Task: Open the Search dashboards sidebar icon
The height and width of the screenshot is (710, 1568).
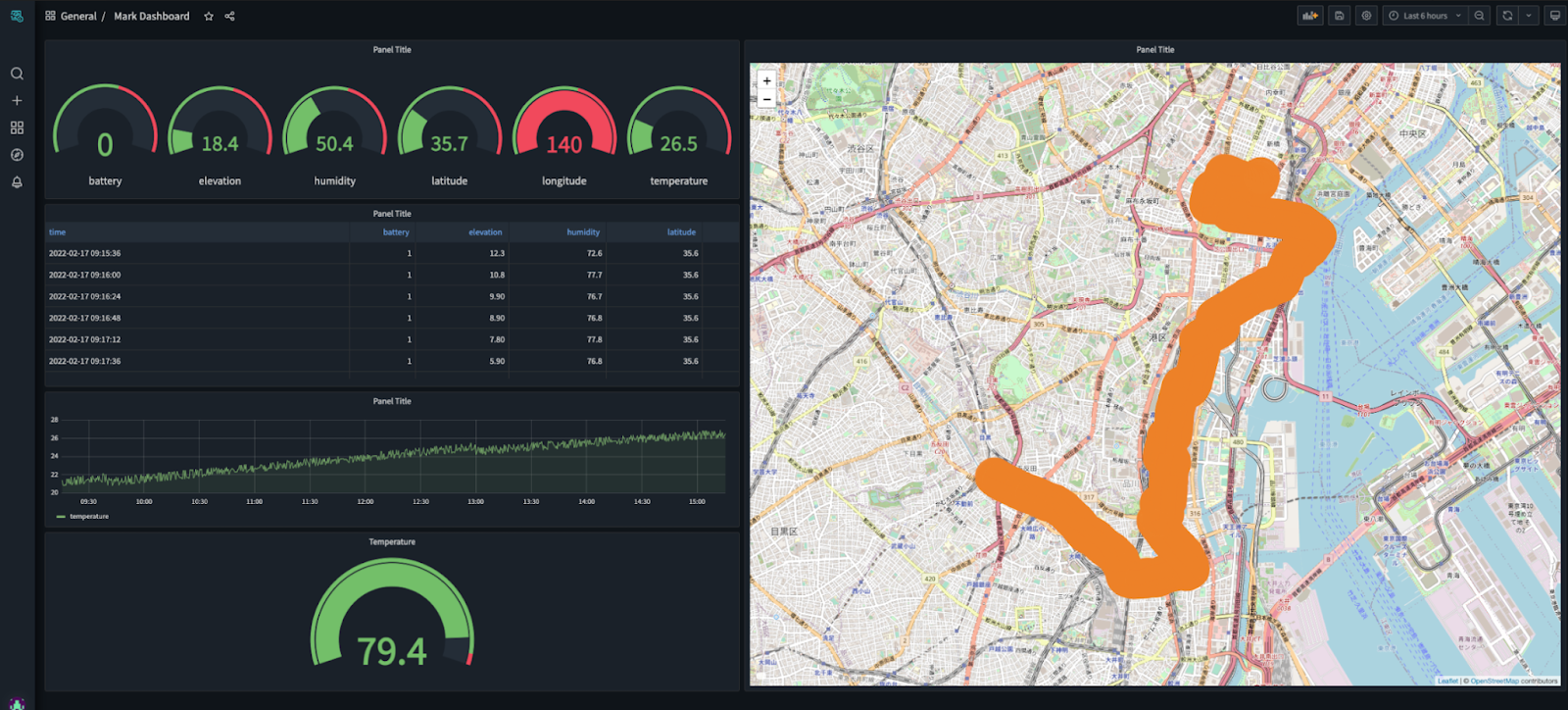Action: 17,74
